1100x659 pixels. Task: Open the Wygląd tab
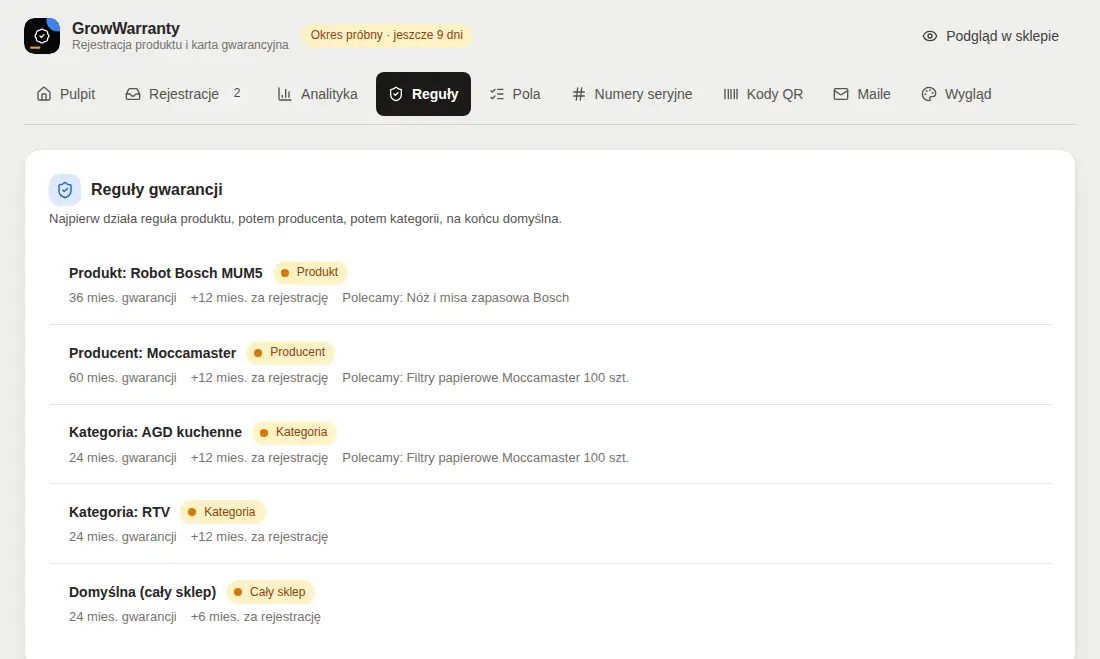coord(956,94)
